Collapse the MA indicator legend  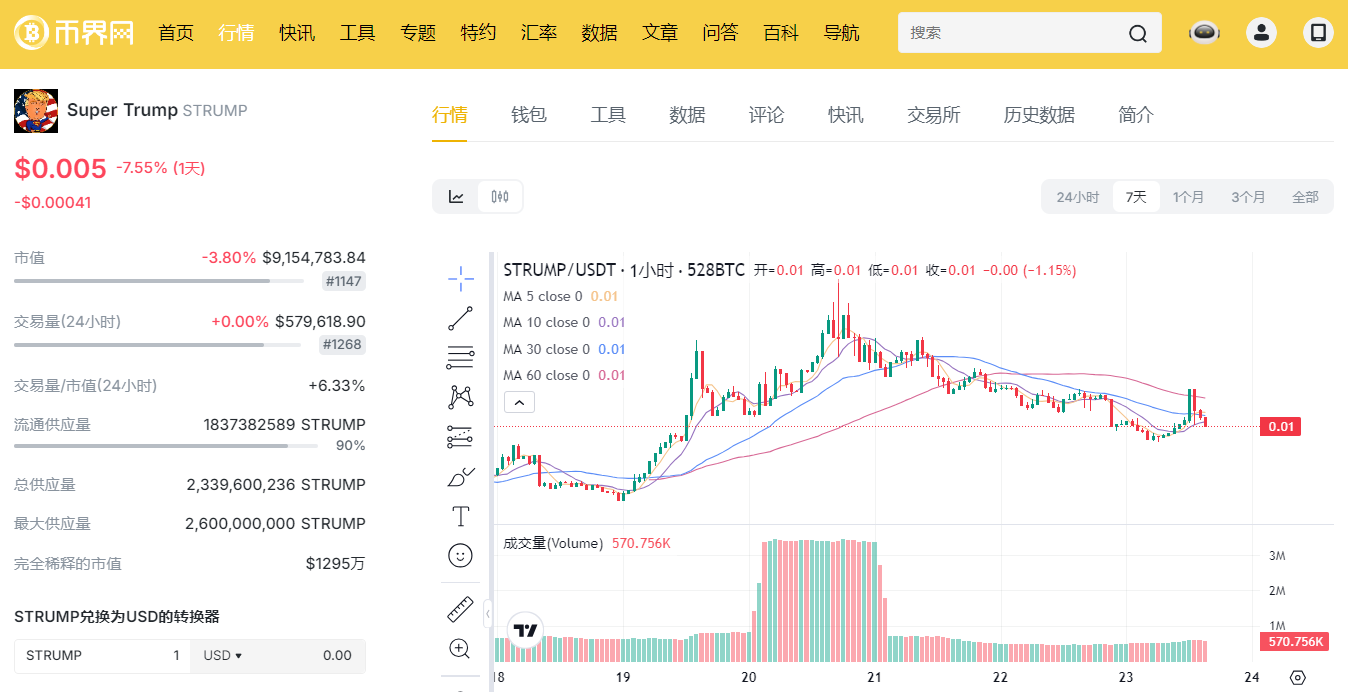click(519, 403)
